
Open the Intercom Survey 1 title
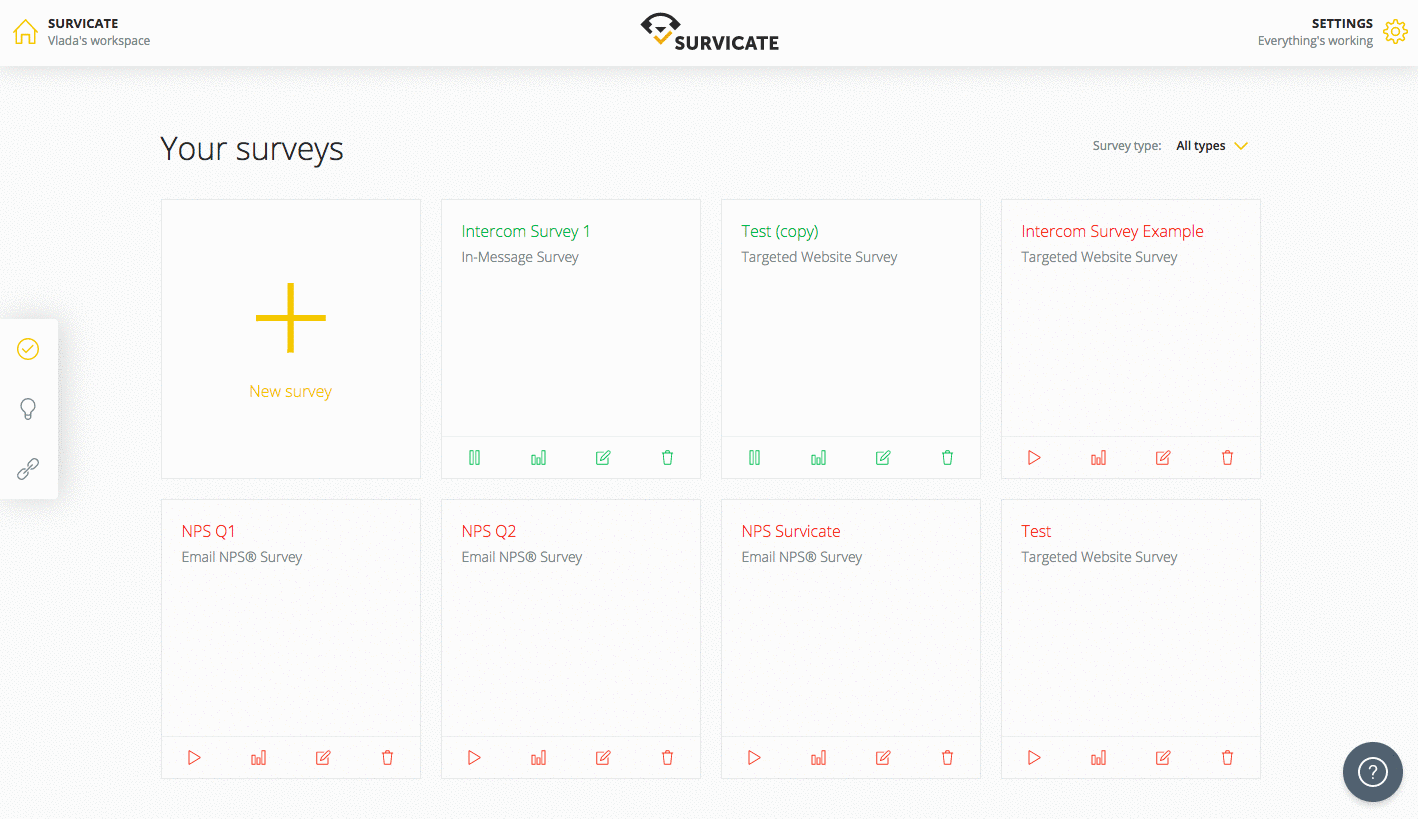coord(526,231)
